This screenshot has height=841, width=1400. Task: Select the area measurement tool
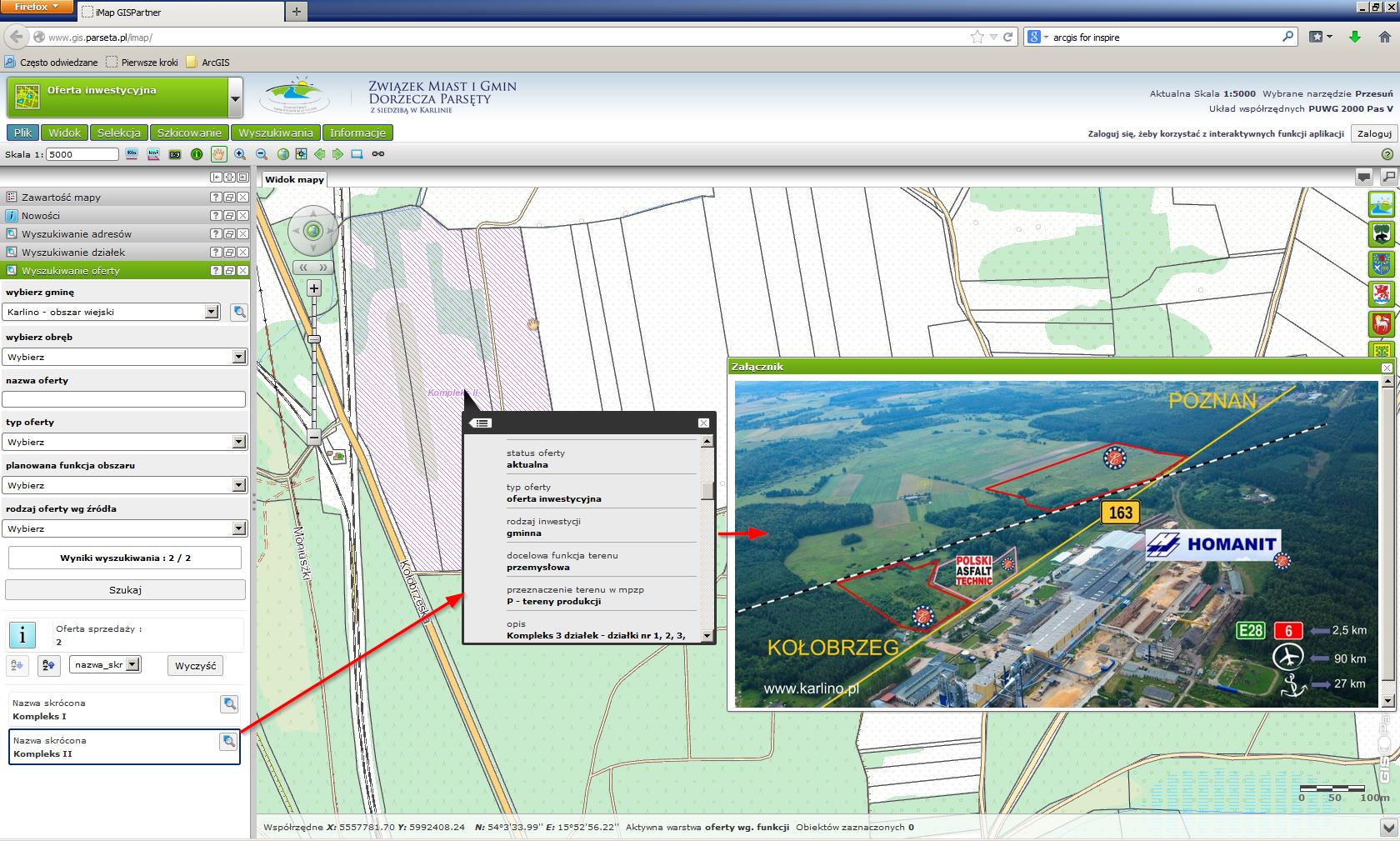153,154
